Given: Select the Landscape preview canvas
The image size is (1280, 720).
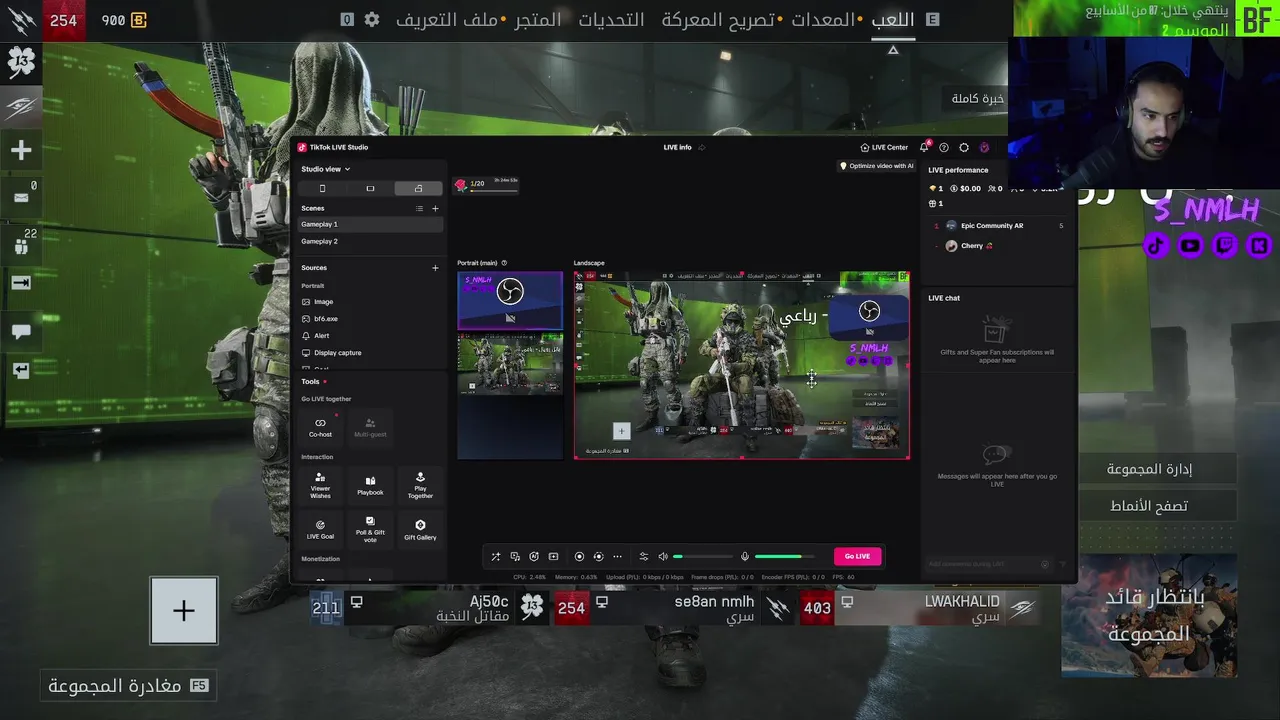Looking at the screenshot, I should (742, 365).
